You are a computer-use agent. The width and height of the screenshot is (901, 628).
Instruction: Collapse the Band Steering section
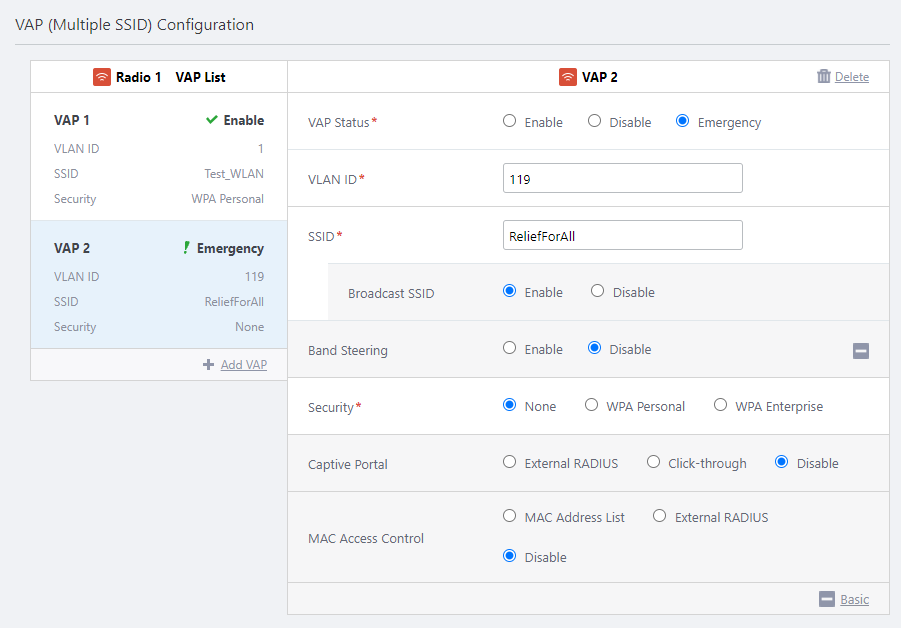click(x=860, y=351)
